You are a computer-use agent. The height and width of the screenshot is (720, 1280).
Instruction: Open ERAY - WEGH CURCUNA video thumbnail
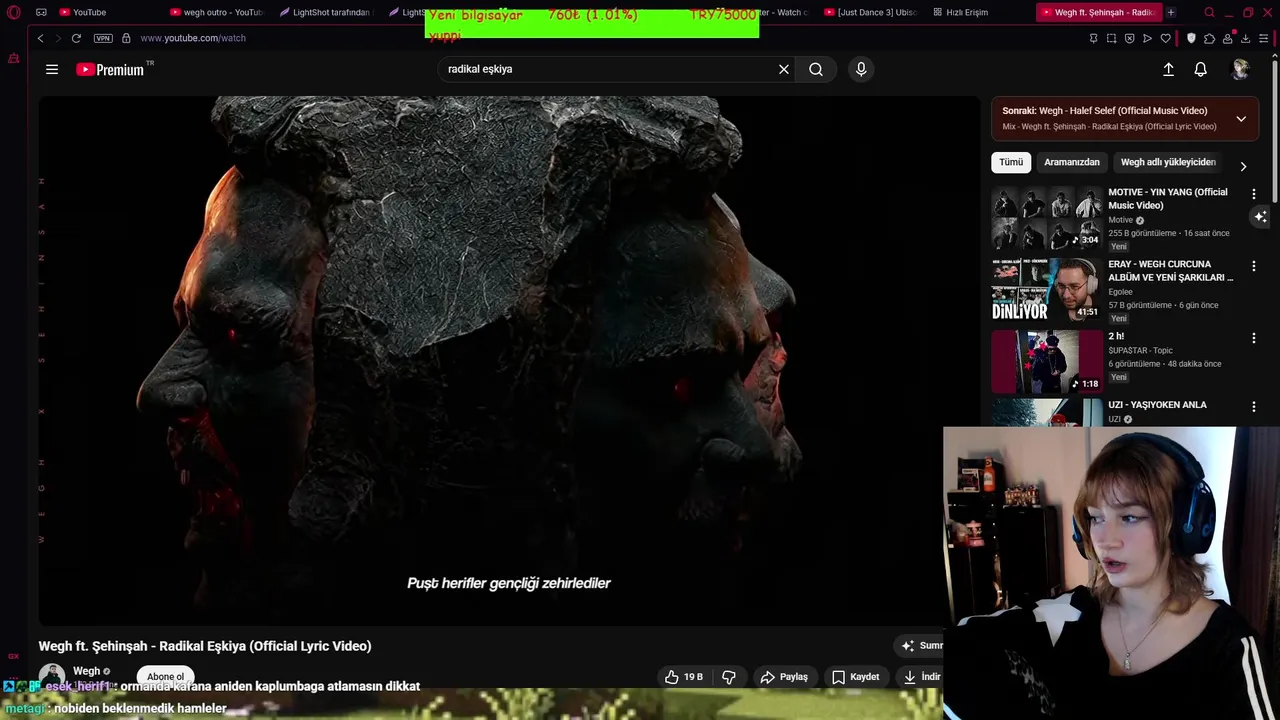1047,290
